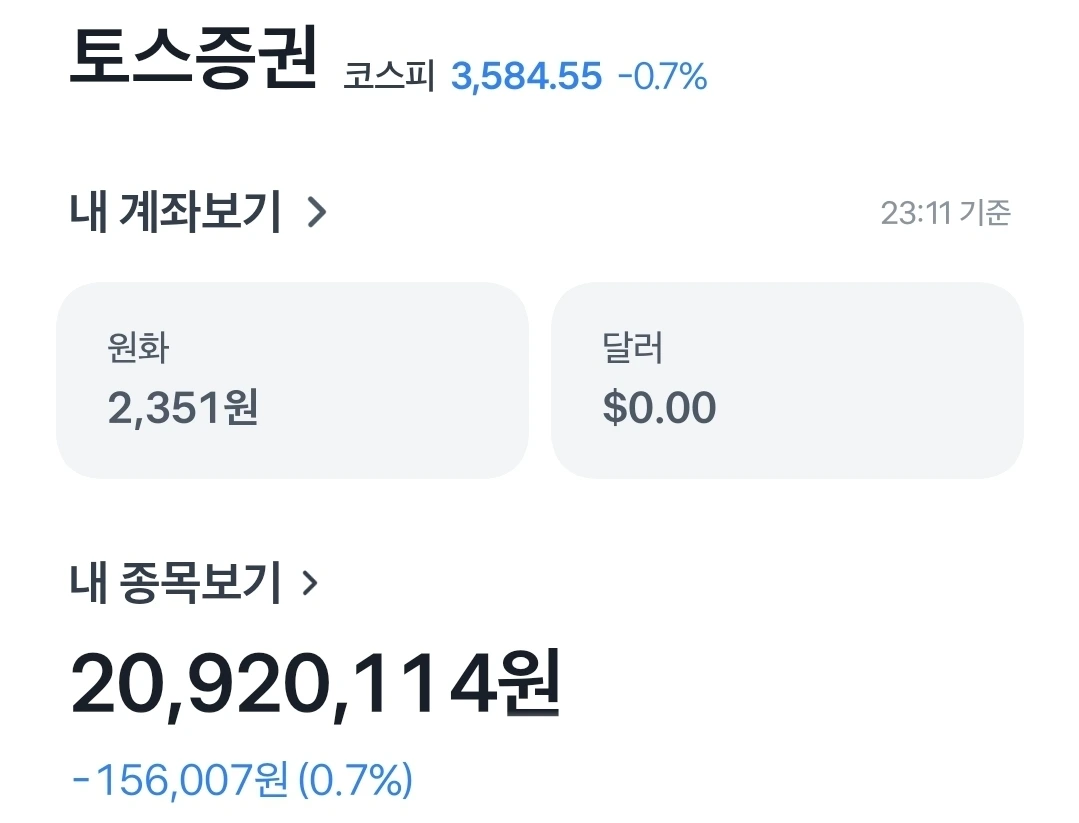The width and height of the screenshot is (1079, 823).
Task: Expand the chevron beside 내 종목보기
Action: tap(310, 583)
